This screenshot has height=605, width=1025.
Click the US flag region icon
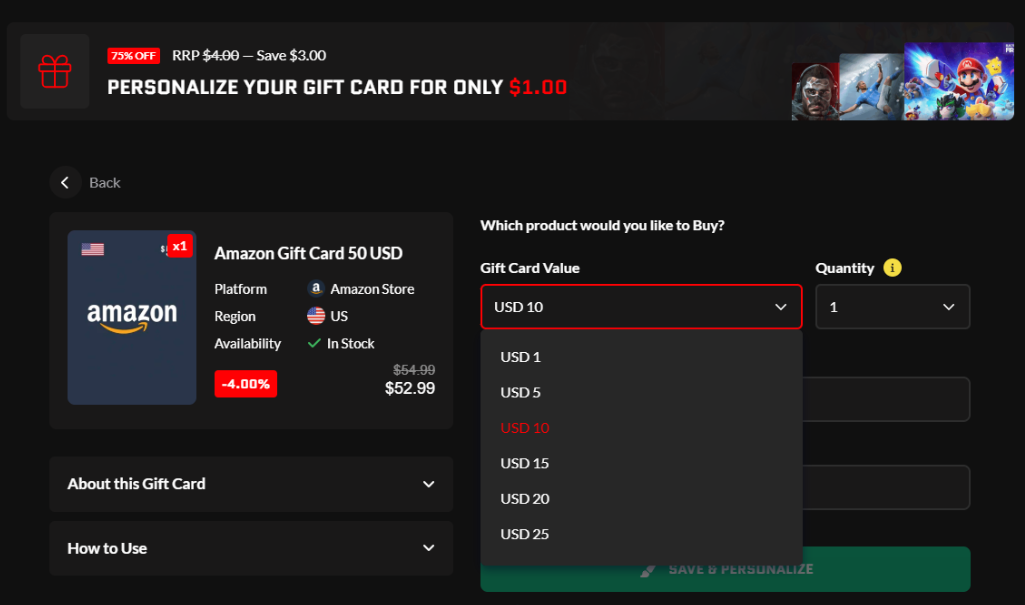(317, 316)
